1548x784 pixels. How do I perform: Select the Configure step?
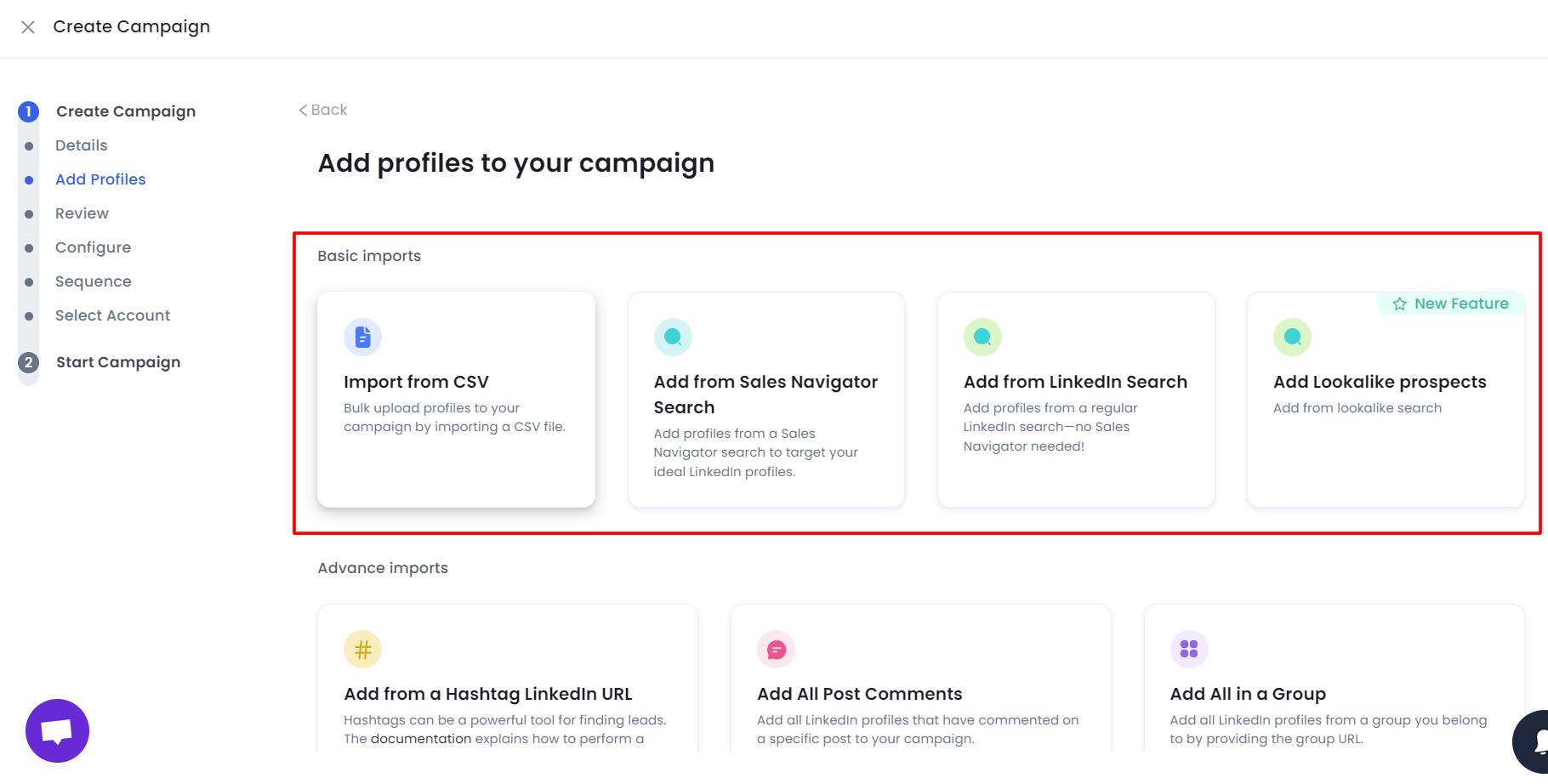[x=94, y=247]
